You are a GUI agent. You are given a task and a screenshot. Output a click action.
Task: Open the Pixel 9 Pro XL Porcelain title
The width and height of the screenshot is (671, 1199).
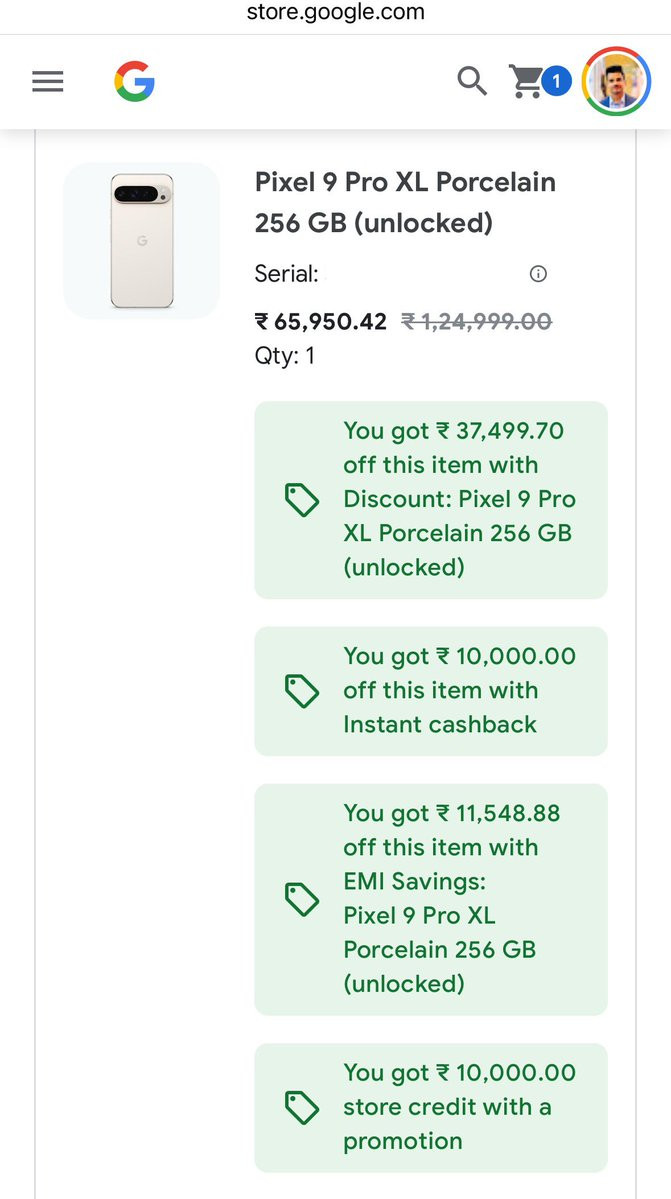tap(405, 202)
